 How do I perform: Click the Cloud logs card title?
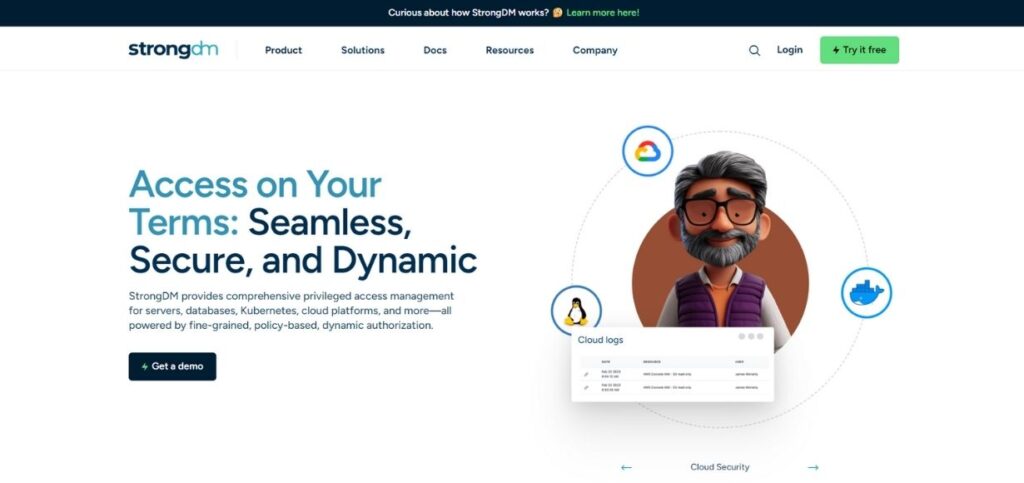600,340
